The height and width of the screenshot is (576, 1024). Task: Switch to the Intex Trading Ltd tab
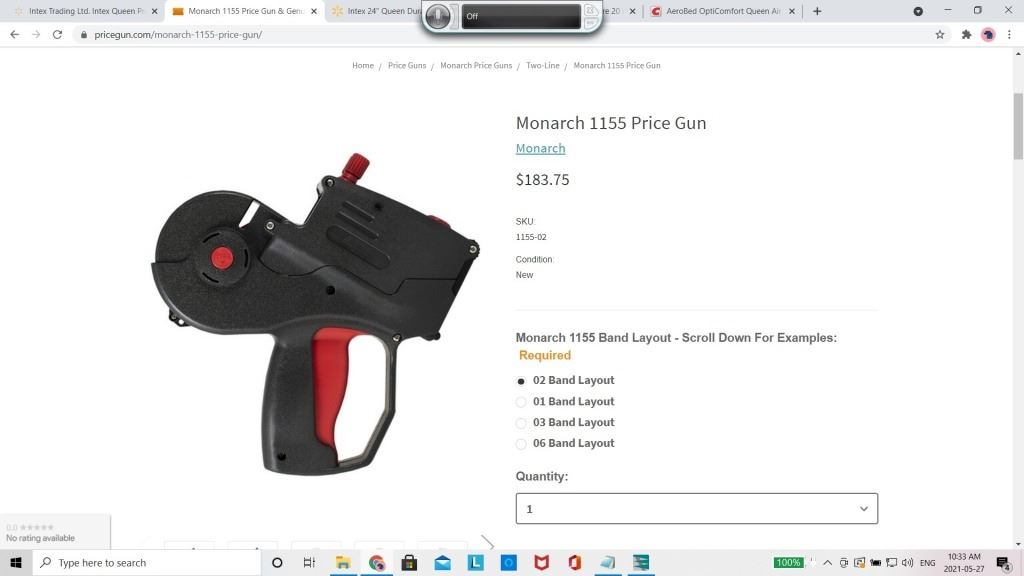tap(86, 11)
